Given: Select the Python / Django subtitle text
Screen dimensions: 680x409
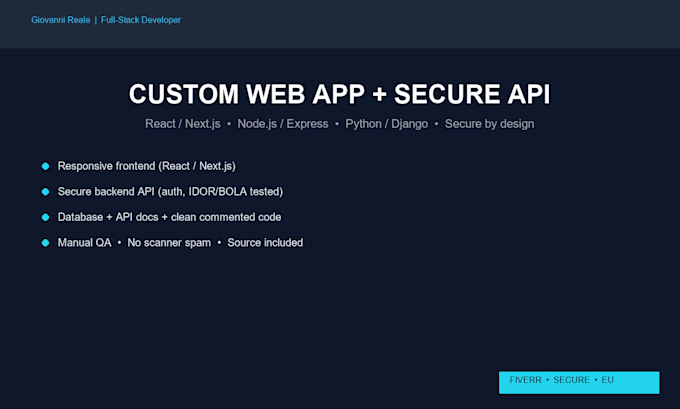Looking at the screenshot, I should [x=386, y=124].
